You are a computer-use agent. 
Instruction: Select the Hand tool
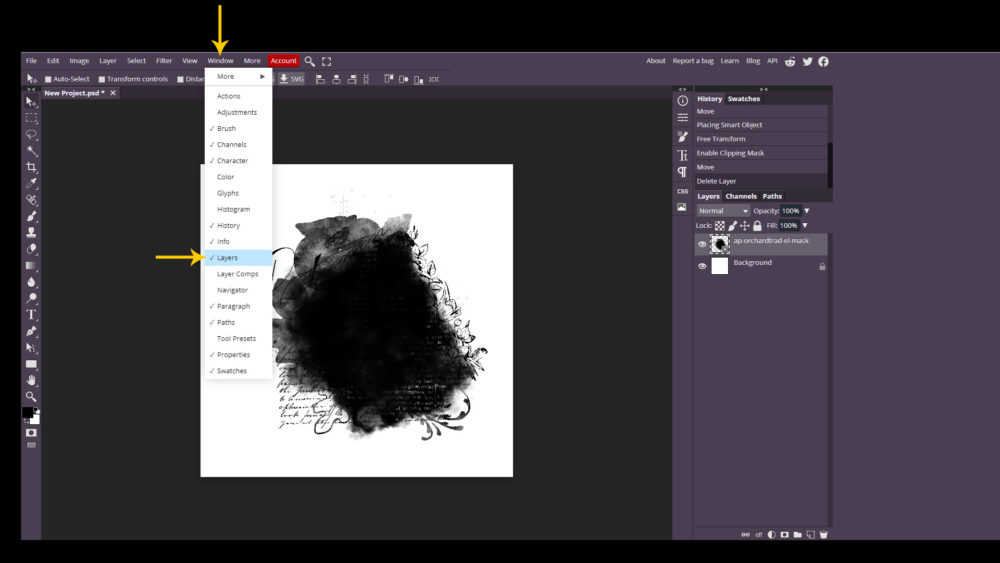31,380
